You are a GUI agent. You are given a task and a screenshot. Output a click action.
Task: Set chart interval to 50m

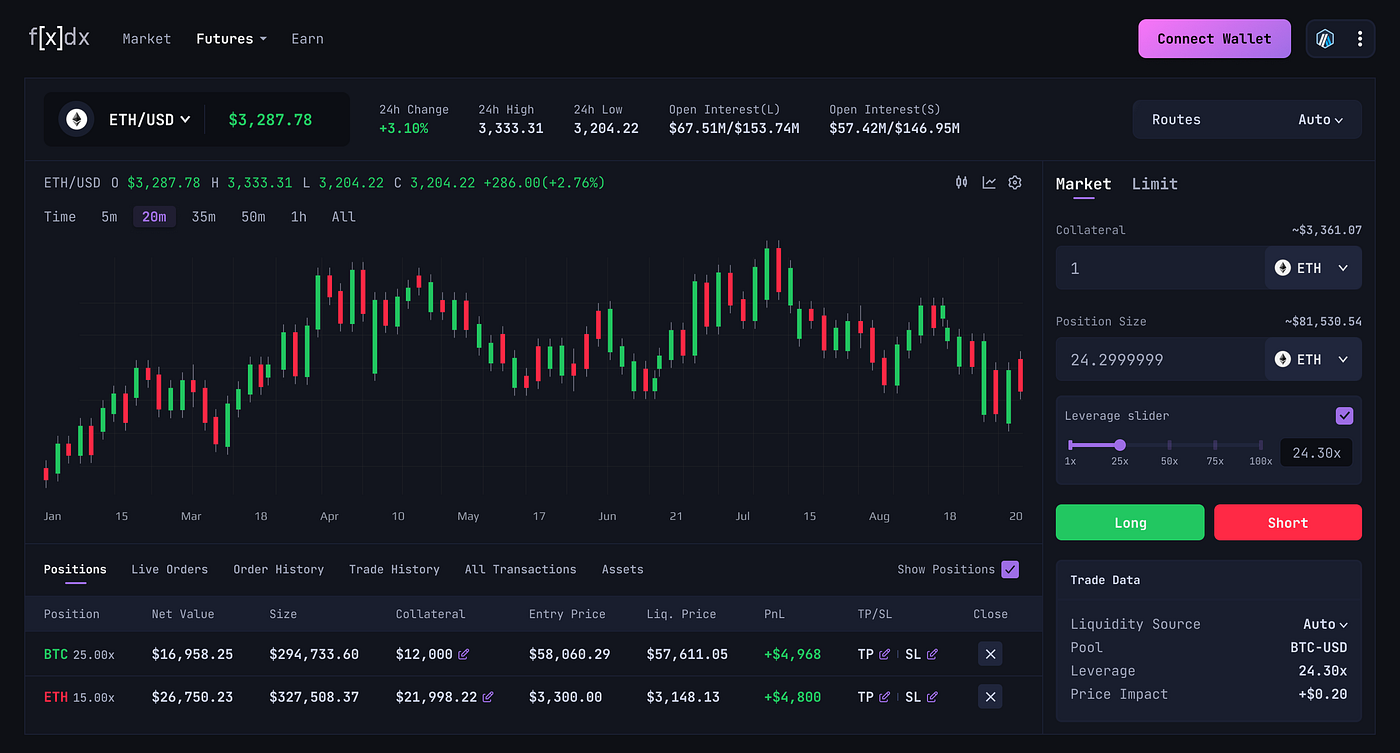[253, 217]
